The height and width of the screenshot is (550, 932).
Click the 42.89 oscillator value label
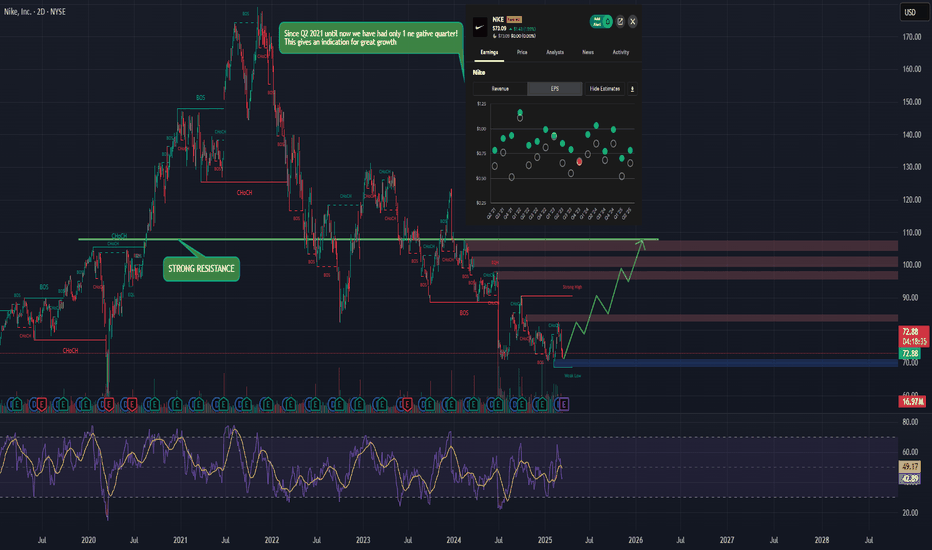click(909, 478)
